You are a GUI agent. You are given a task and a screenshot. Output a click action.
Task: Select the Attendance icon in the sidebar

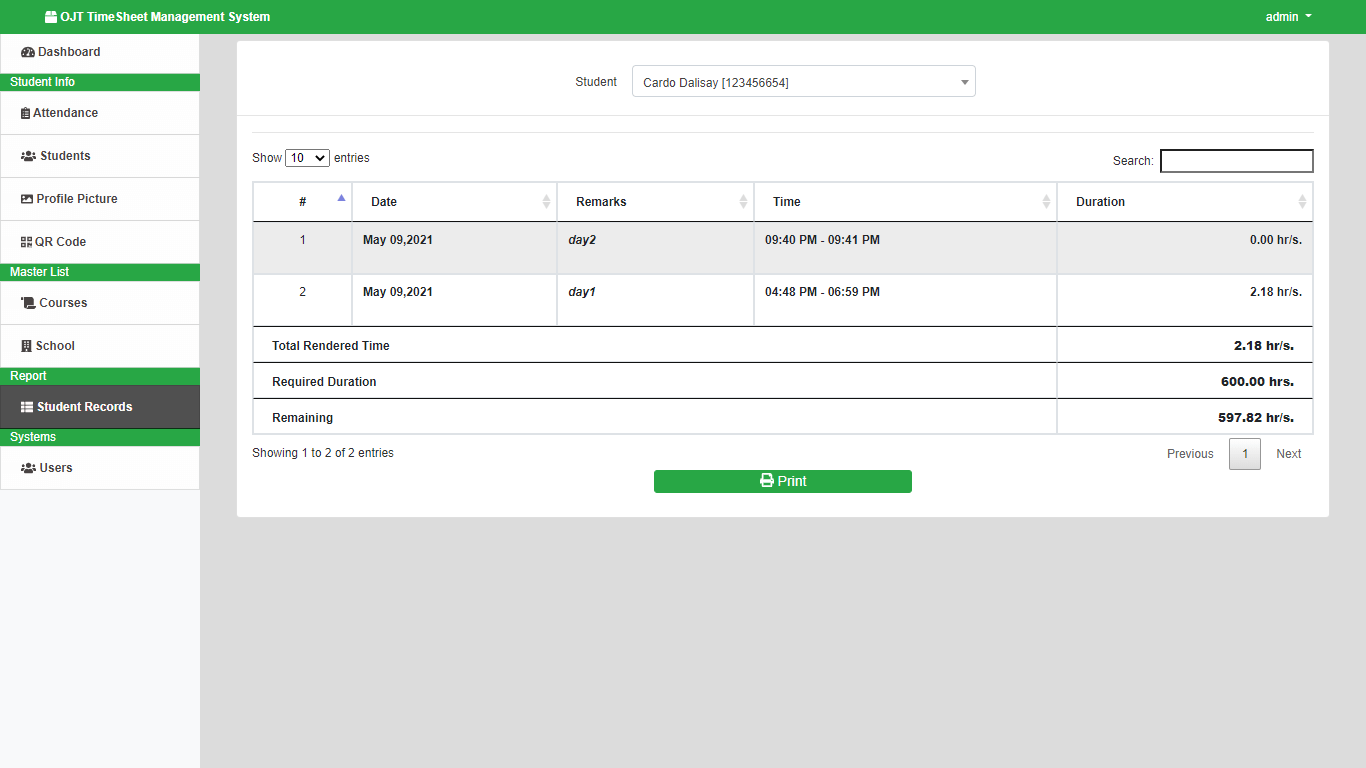(25, 112)
